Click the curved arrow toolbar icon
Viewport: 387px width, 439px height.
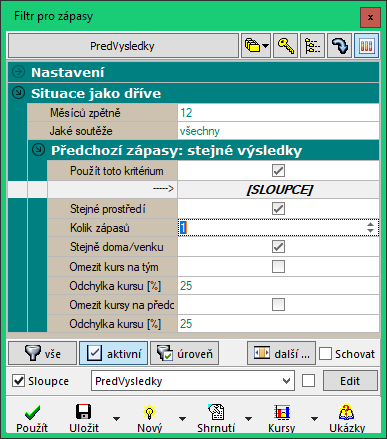click(339, 46)
